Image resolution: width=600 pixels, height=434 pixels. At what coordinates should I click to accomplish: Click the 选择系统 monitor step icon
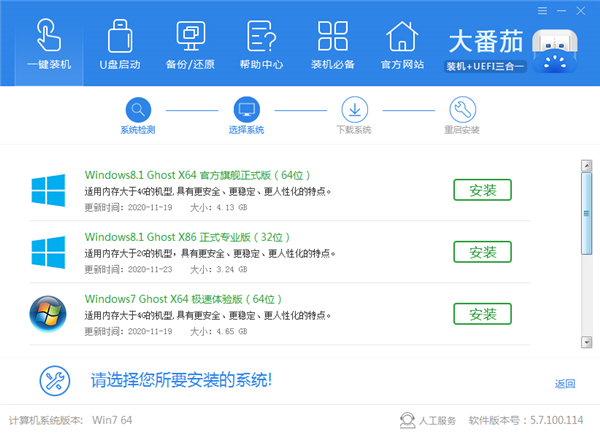click(x=246, y=110)
